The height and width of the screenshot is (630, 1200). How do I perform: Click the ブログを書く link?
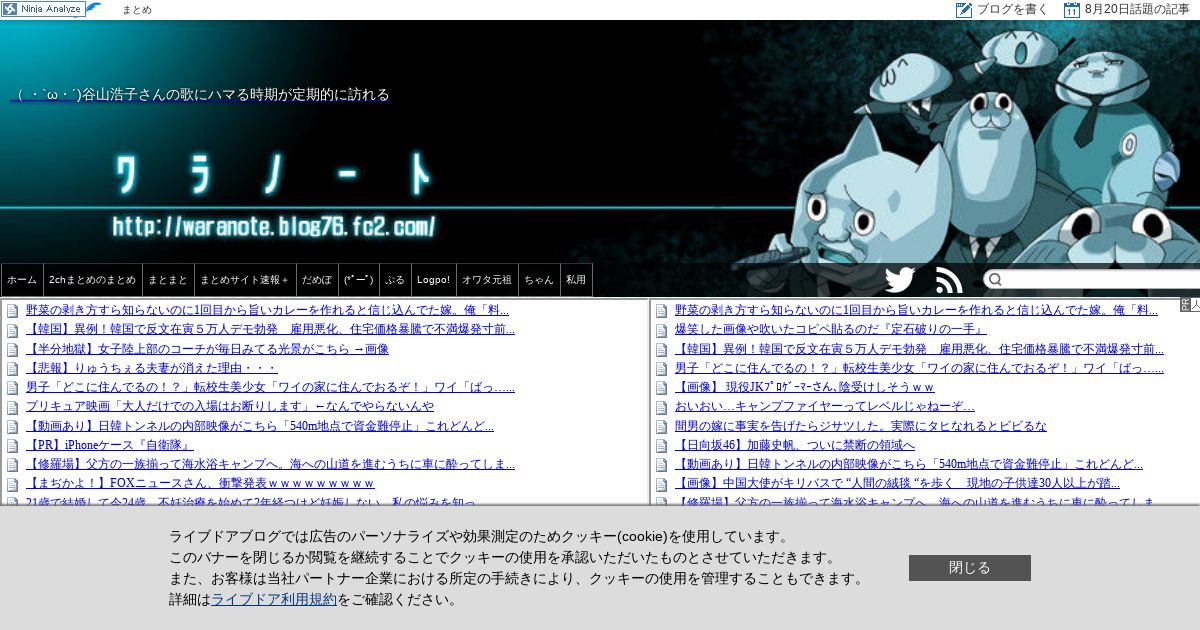pyautogui.click(x=1012, y=10)
